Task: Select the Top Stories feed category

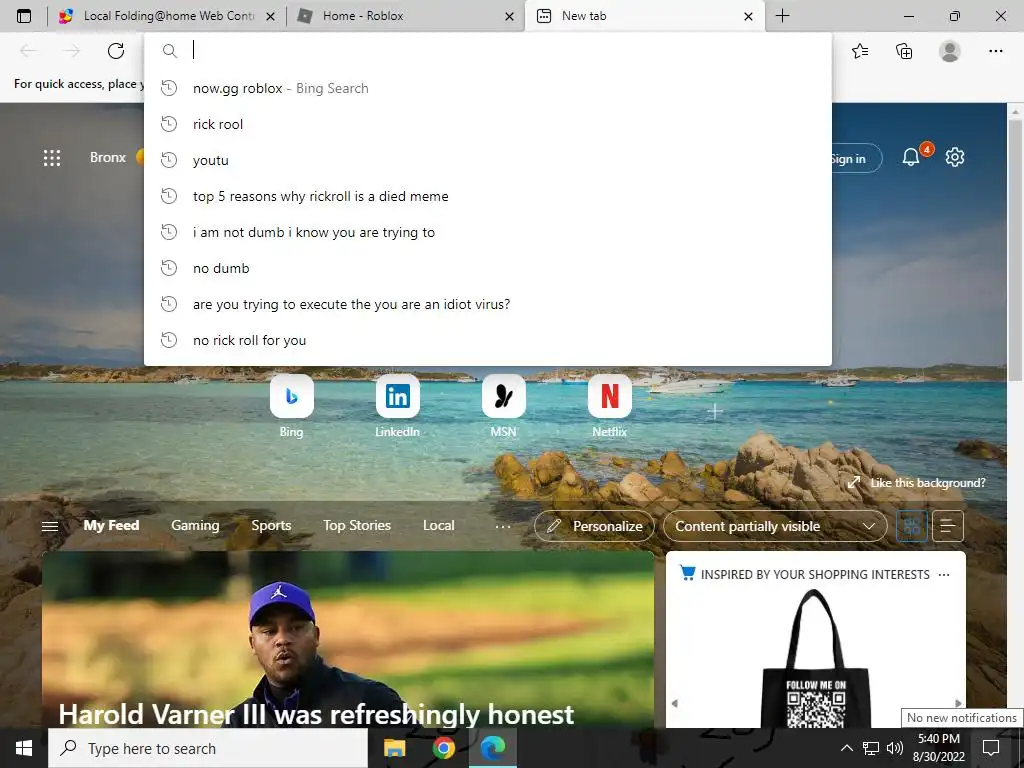Action: tap(357, 525)
